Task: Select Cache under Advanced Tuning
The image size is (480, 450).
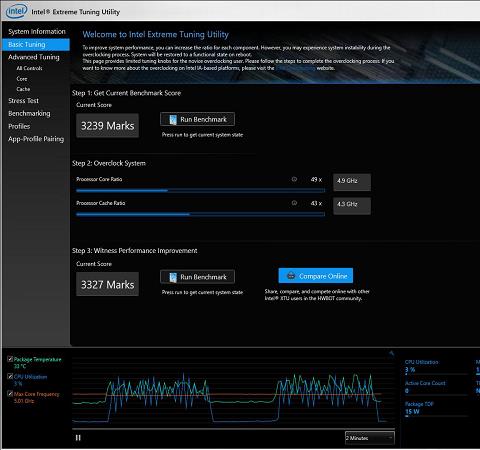Action: tap(23, 89)
